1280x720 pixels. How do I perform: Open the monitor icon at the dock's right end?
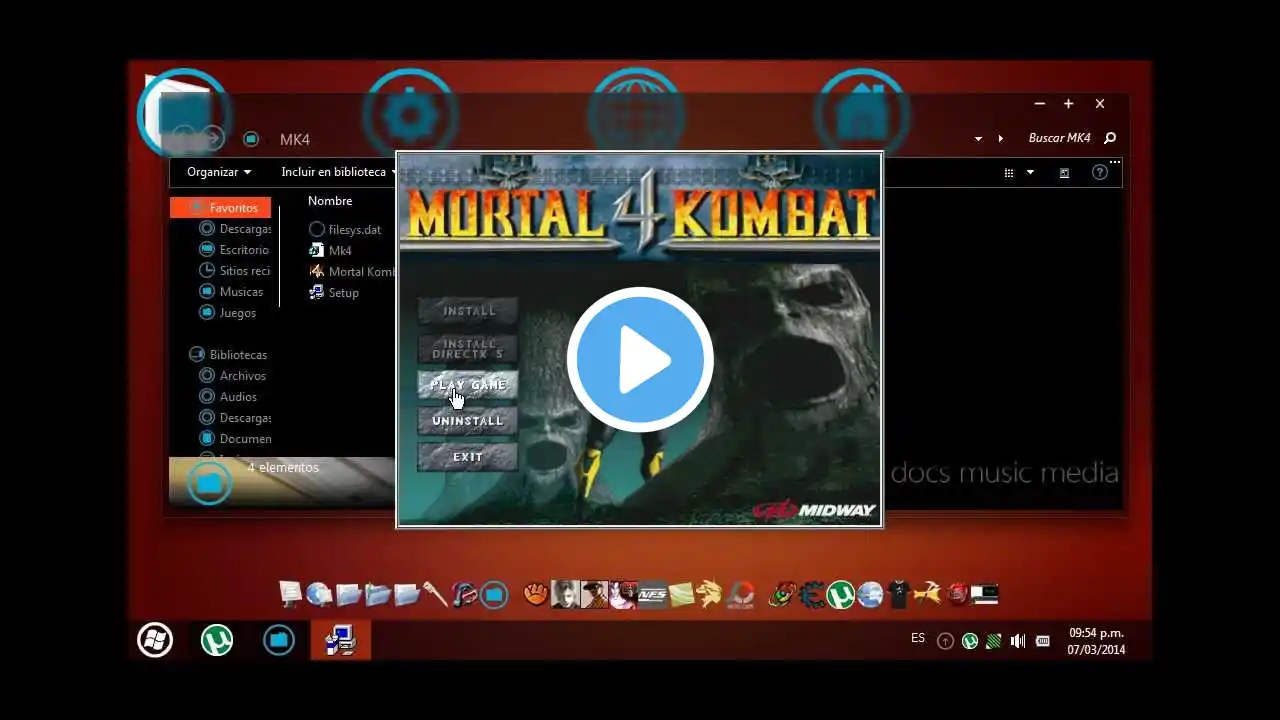tap(985, 595)
